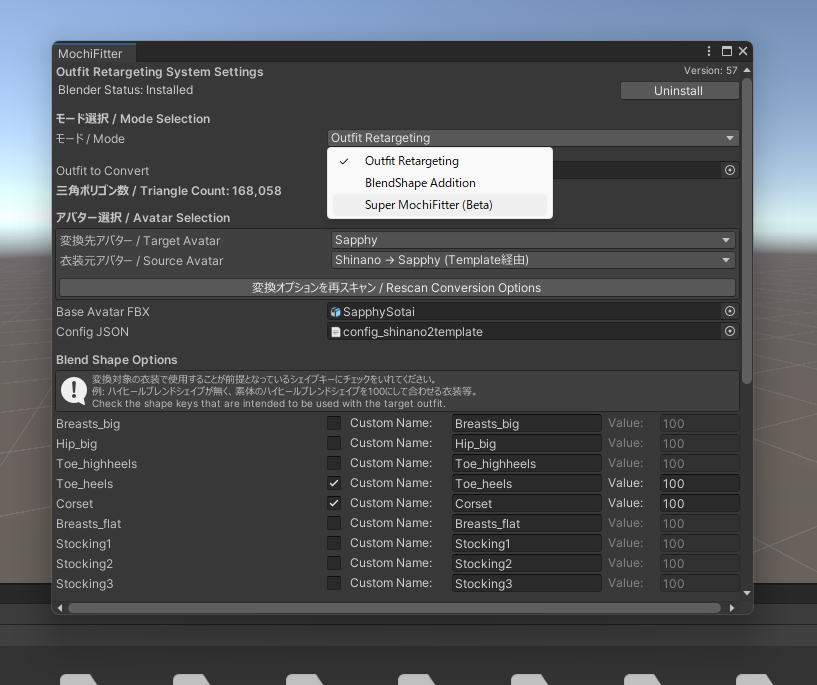Select Super MochiFitter (Beta) in mode menu

(440, 205)
